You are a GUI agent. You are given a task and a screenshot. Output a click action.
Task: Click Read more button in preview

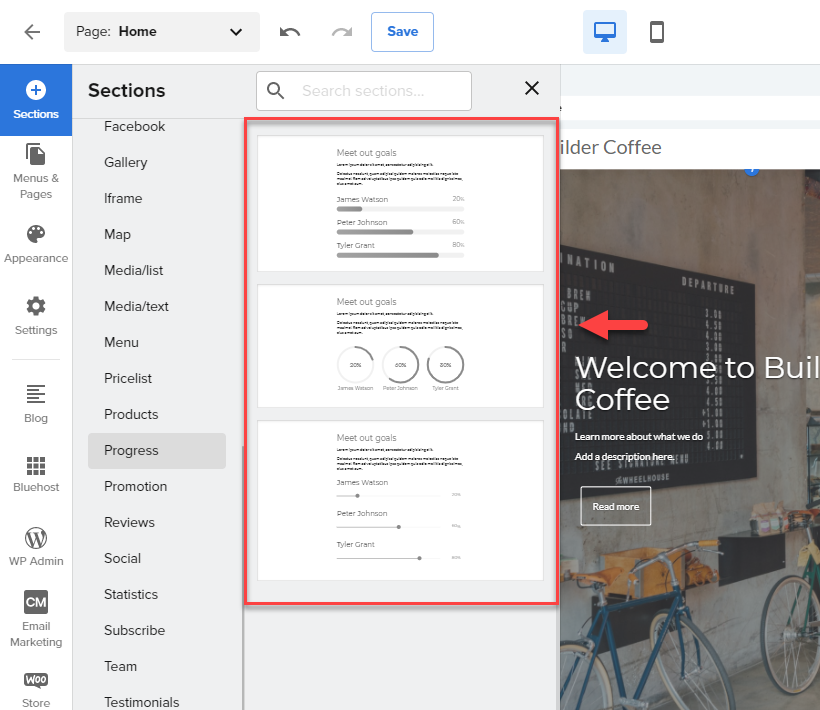click(x=616, y=506)
